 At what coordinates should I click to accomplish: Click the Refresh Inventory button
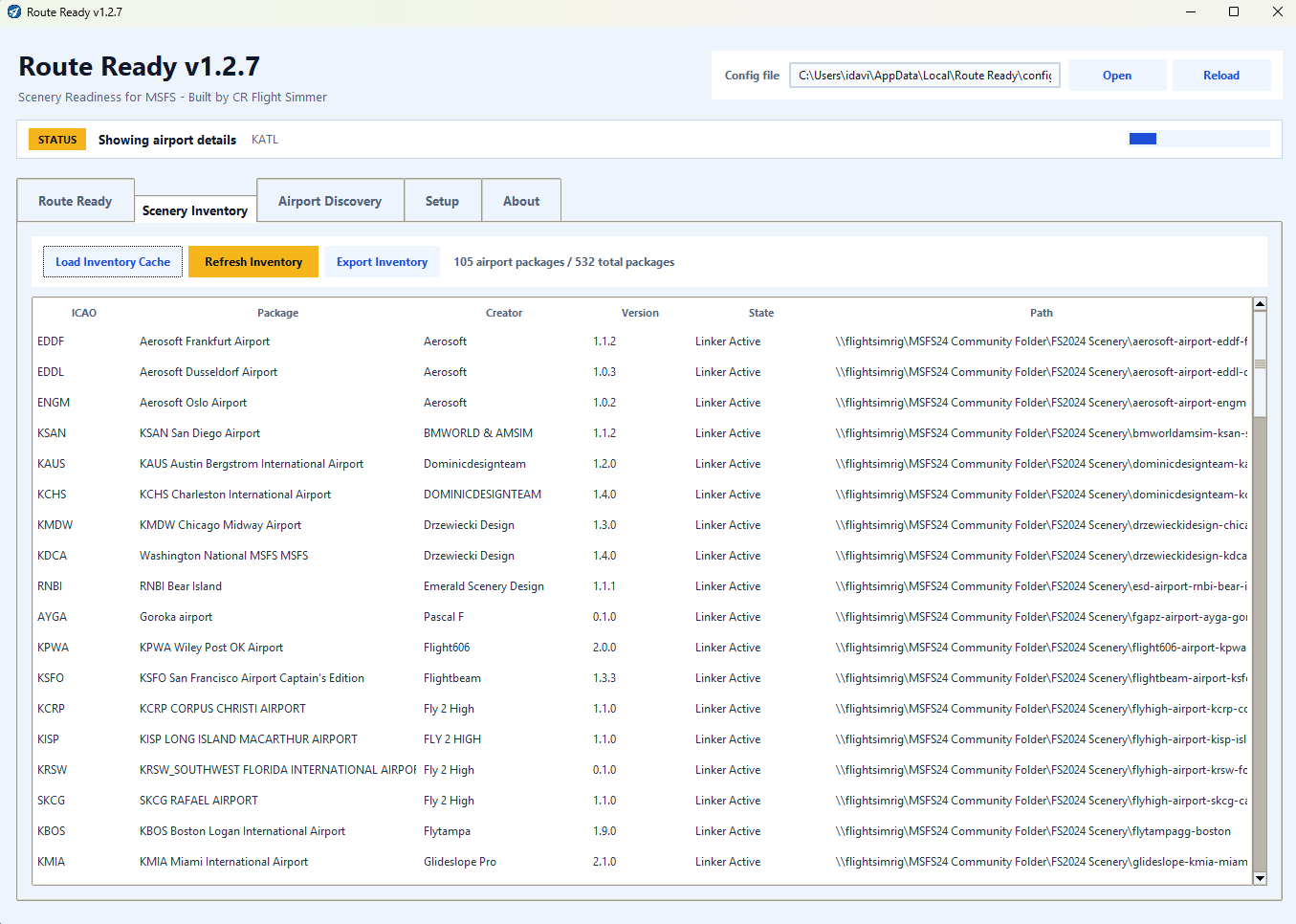point(253,262)
